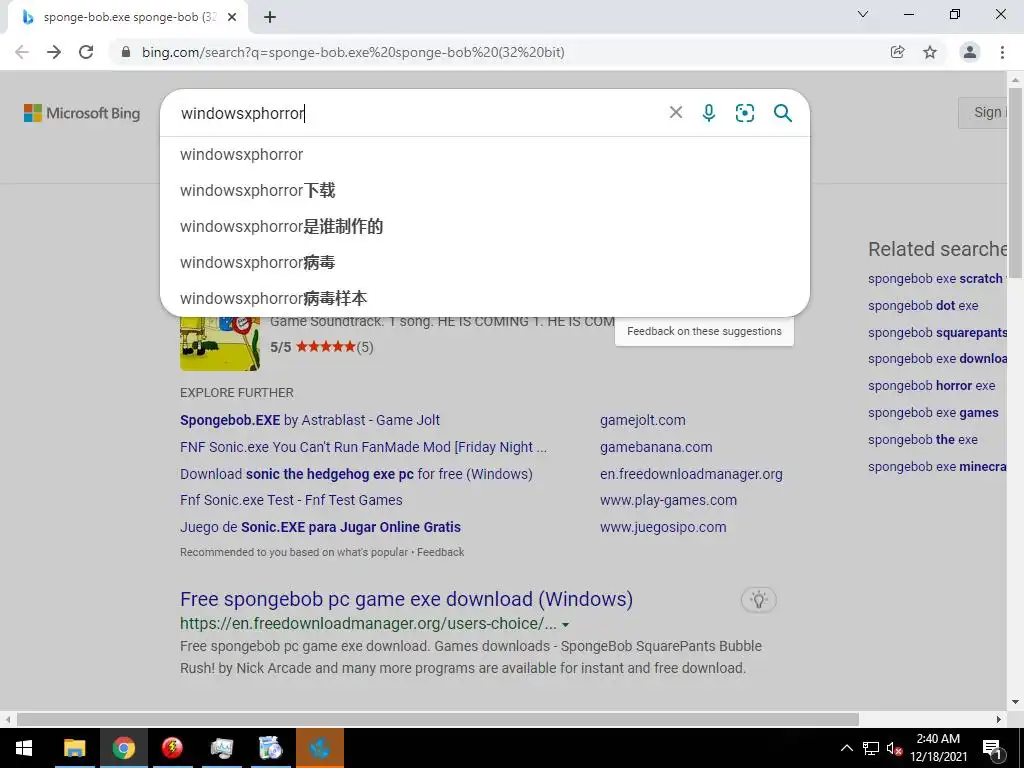
Task: Open a new Chrome tab
Action: (x=270, y=17)
